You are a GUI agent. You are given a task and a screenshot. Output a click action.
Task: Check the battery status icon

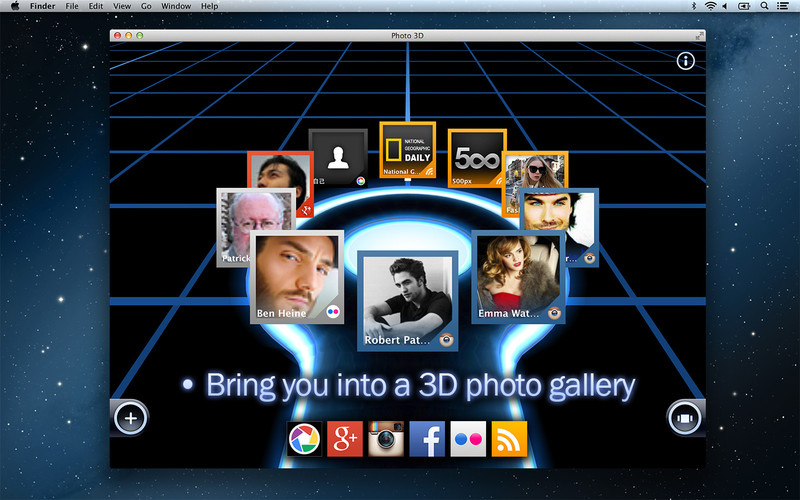(x=744, y=6)
